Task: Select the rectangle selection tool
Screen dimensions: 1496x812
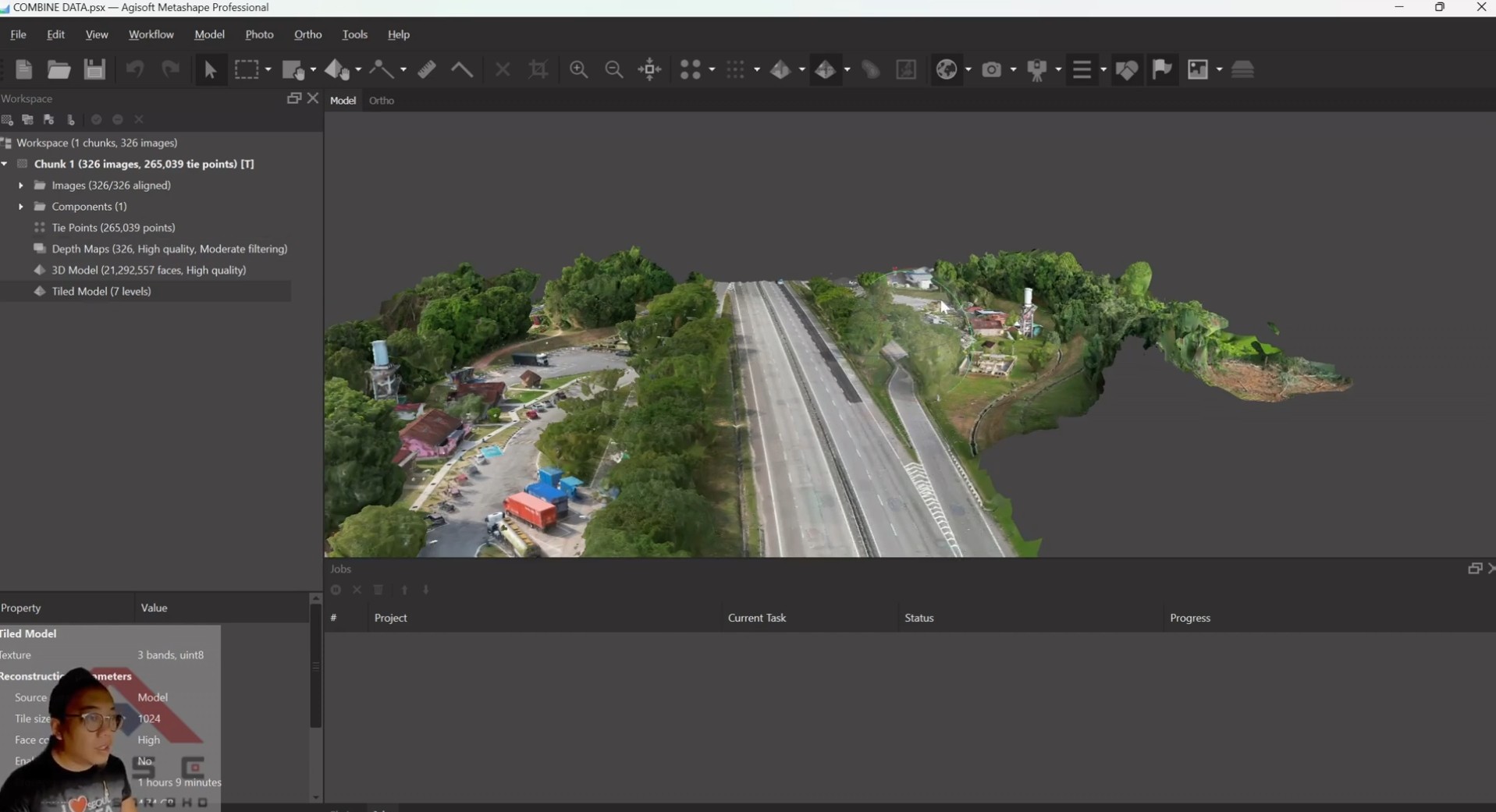Action: click(x=247, y=69)
